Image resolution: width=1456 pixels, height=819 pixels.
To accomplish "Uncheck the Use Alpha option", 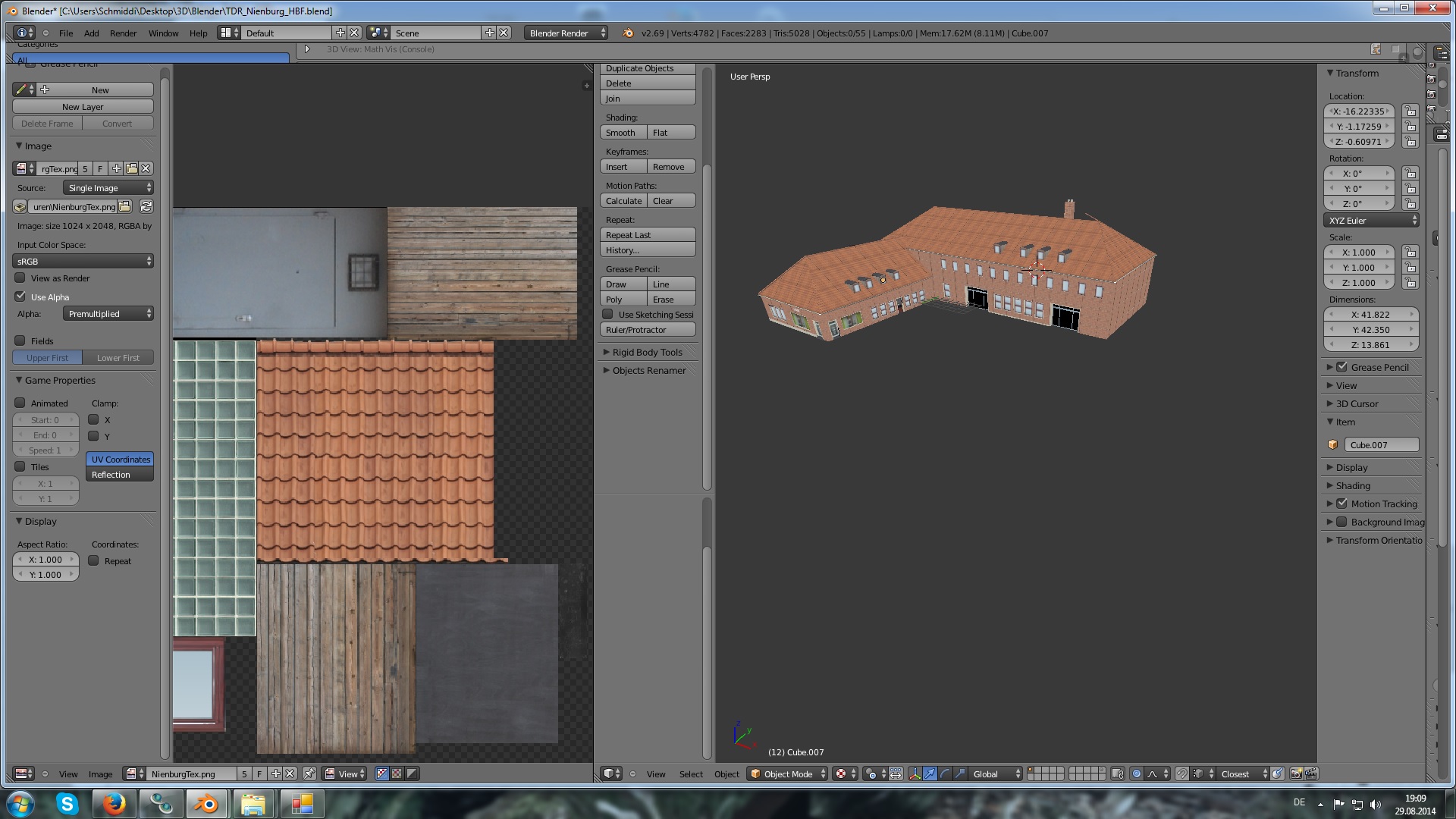I will [x=20, y=297].
